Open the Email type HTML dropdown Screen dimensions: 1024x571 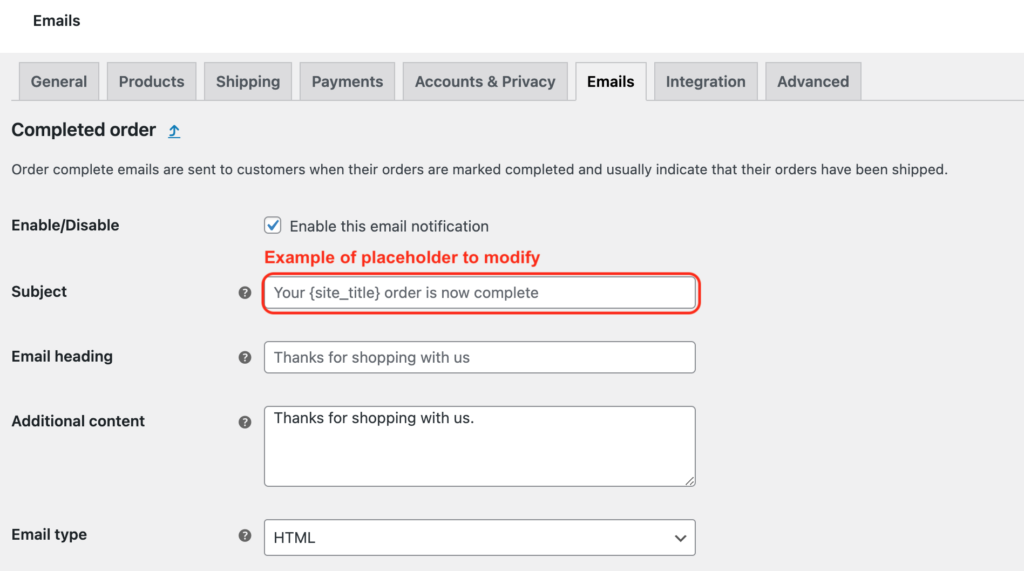click(x=479, y=538)
